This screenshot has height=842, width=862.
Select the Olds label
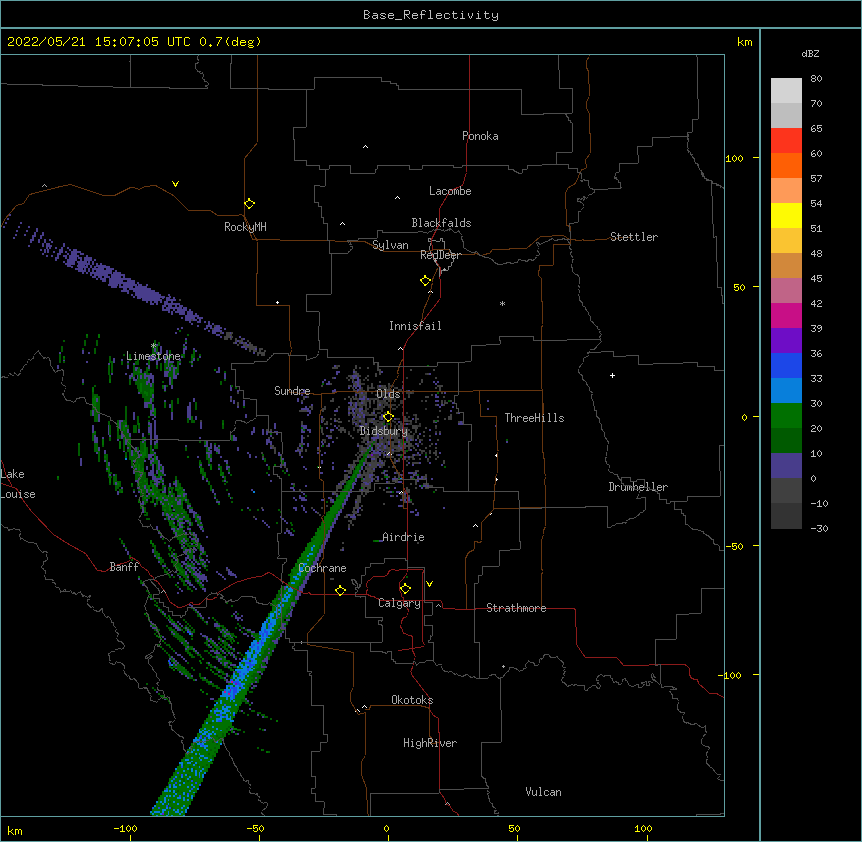(388, 394)
